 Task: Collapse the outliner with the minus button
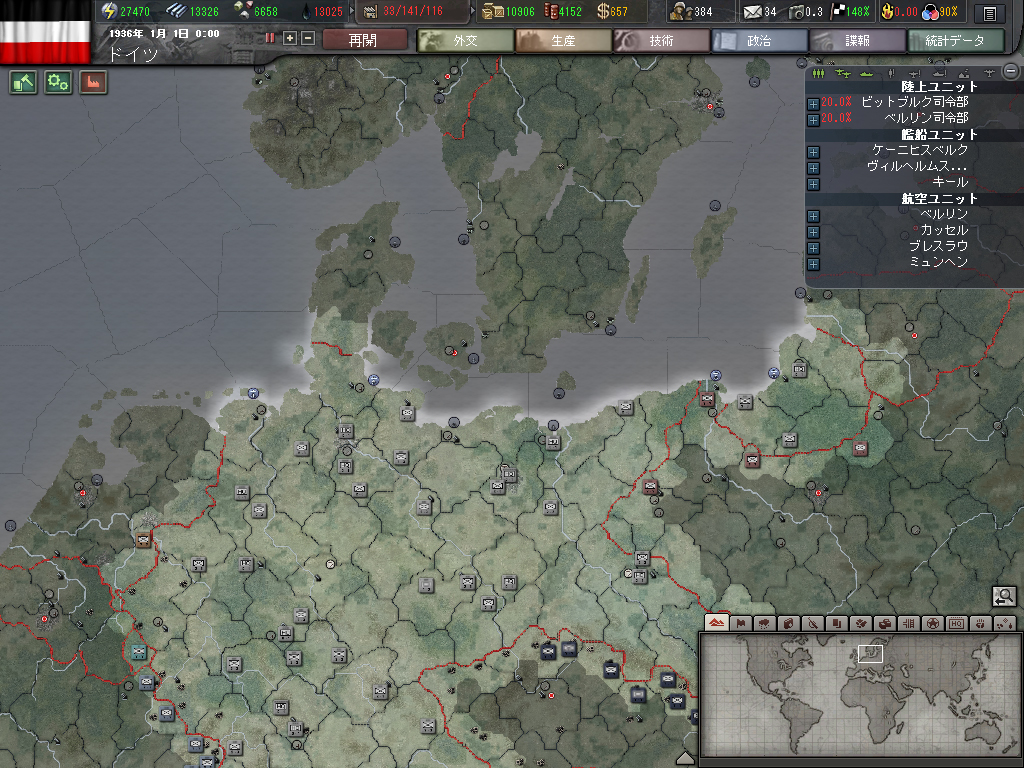[1011, 71]
